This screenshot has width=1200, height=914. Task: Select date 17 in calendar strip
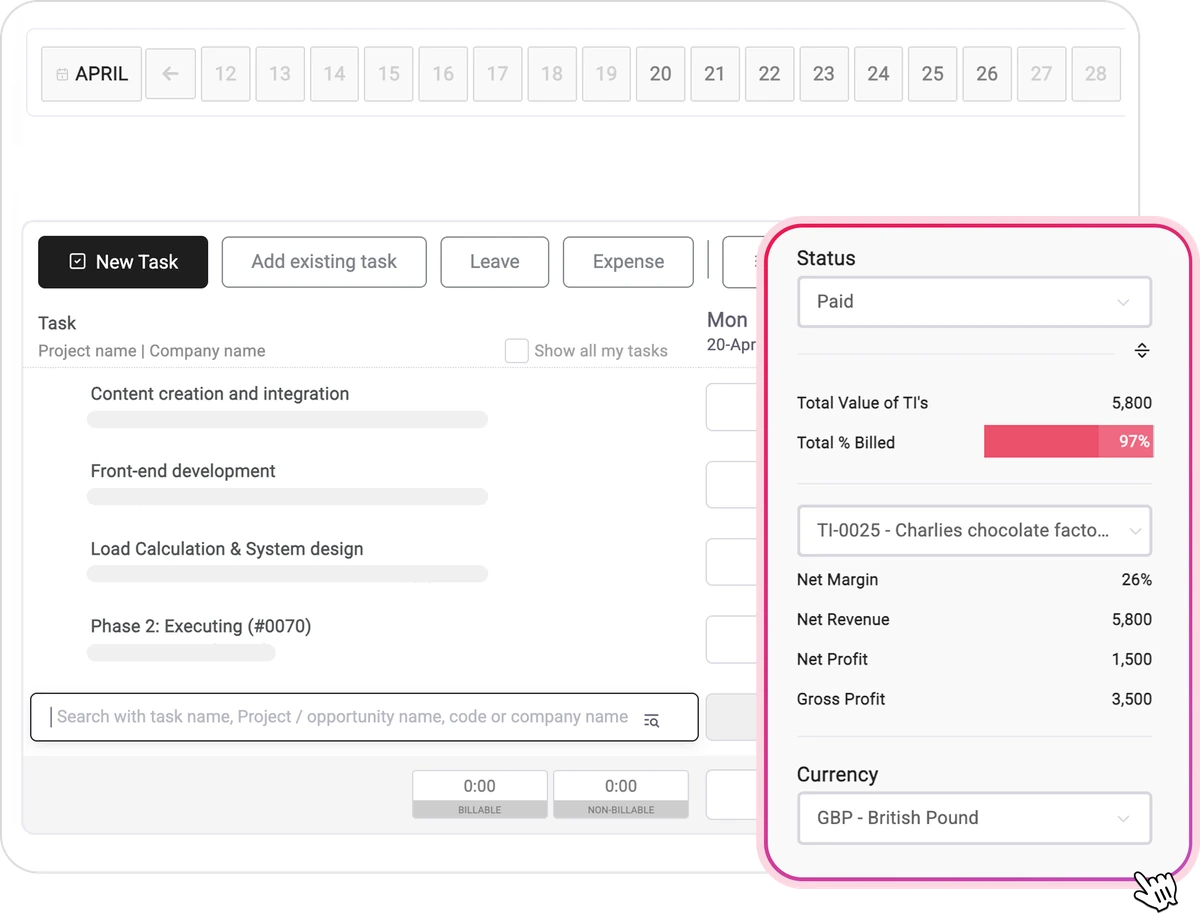[x=497, y=74]
